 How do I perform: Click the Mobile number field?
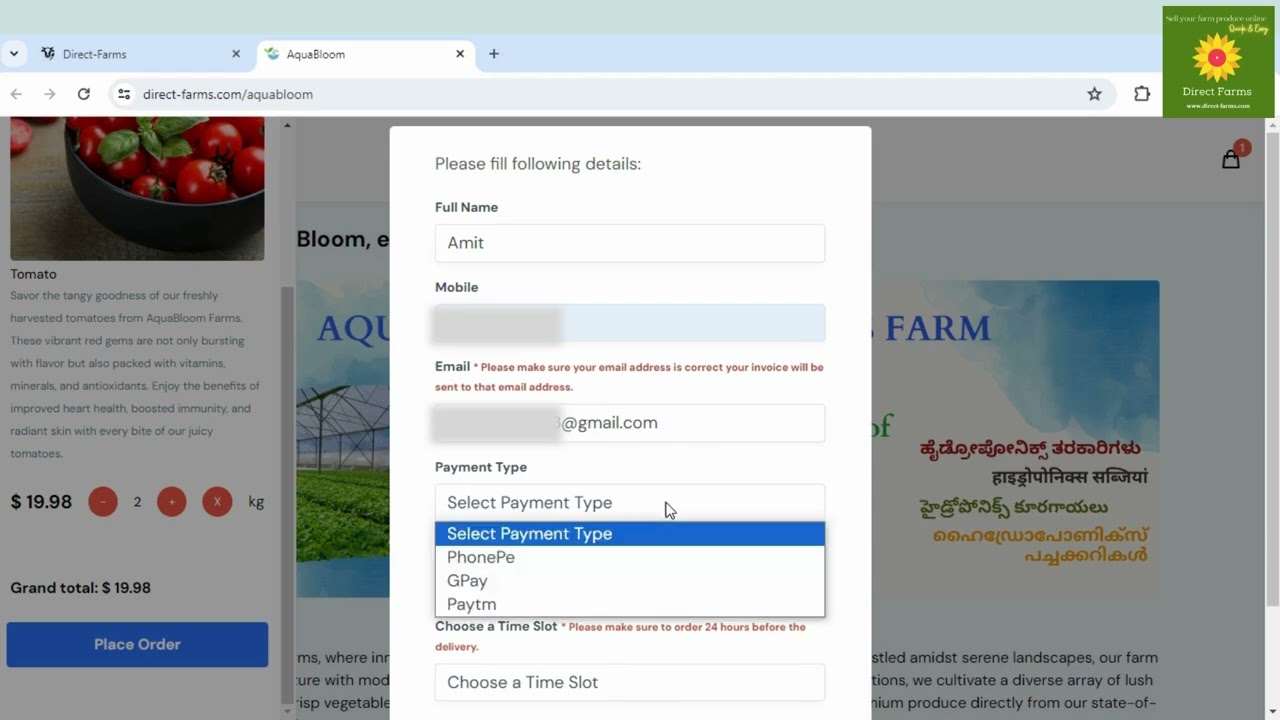click(x=630, y=323)
